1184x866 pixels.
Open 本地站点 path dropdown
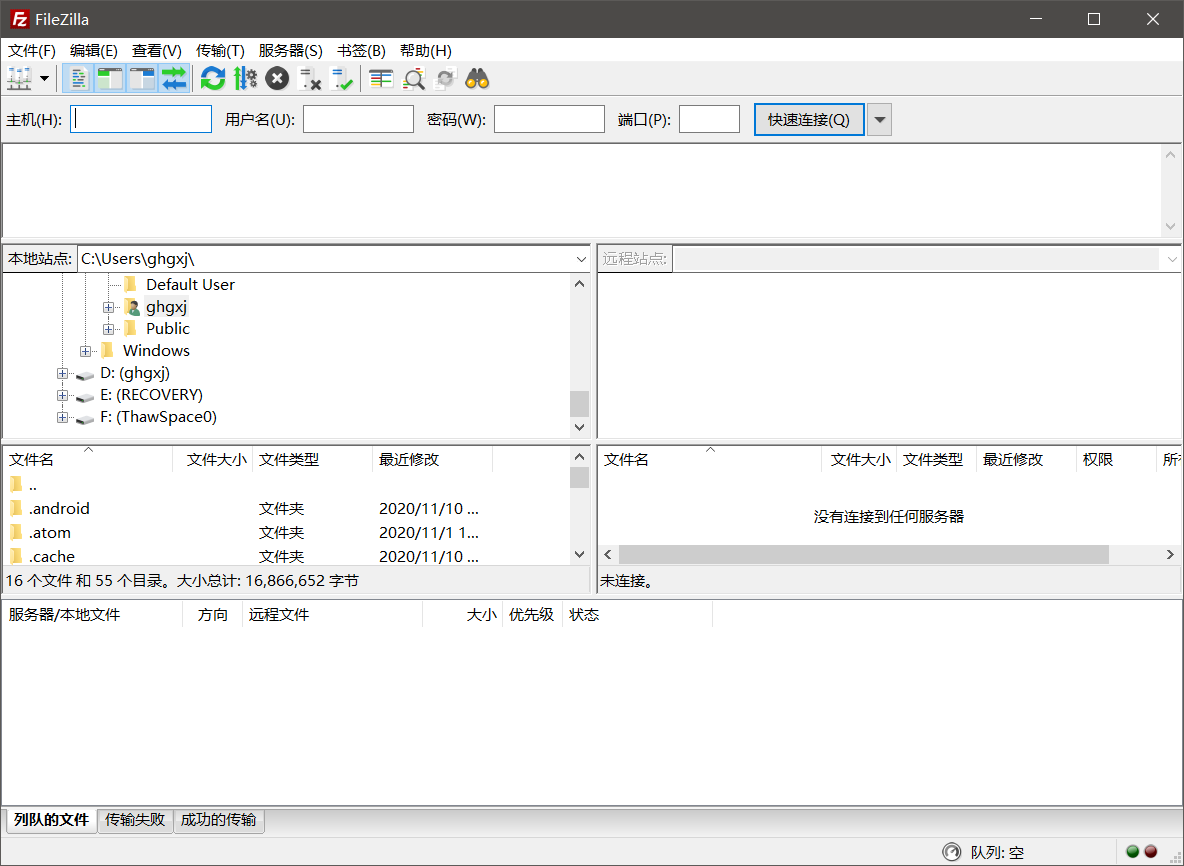(581, 259)
